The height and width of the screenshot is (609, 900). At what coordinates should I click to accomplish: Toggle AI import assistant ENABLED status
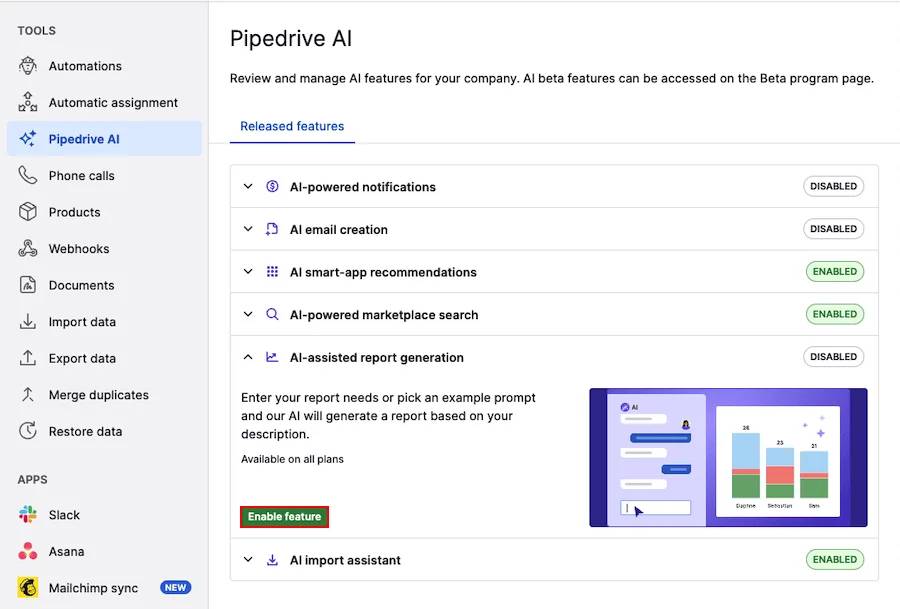(834, 559)
